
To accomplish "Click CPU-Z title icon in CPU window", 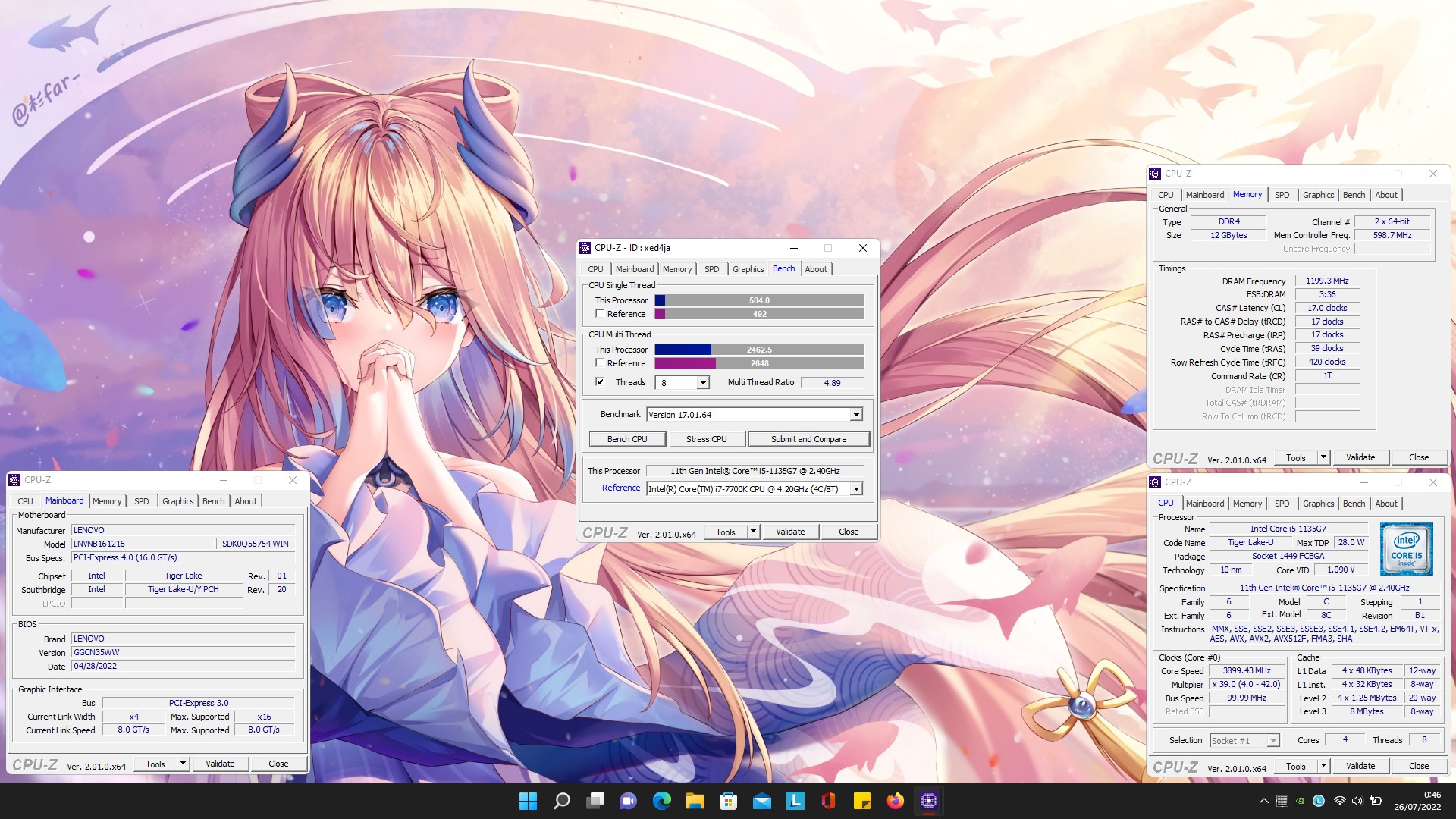I will tap(1155, 482).
